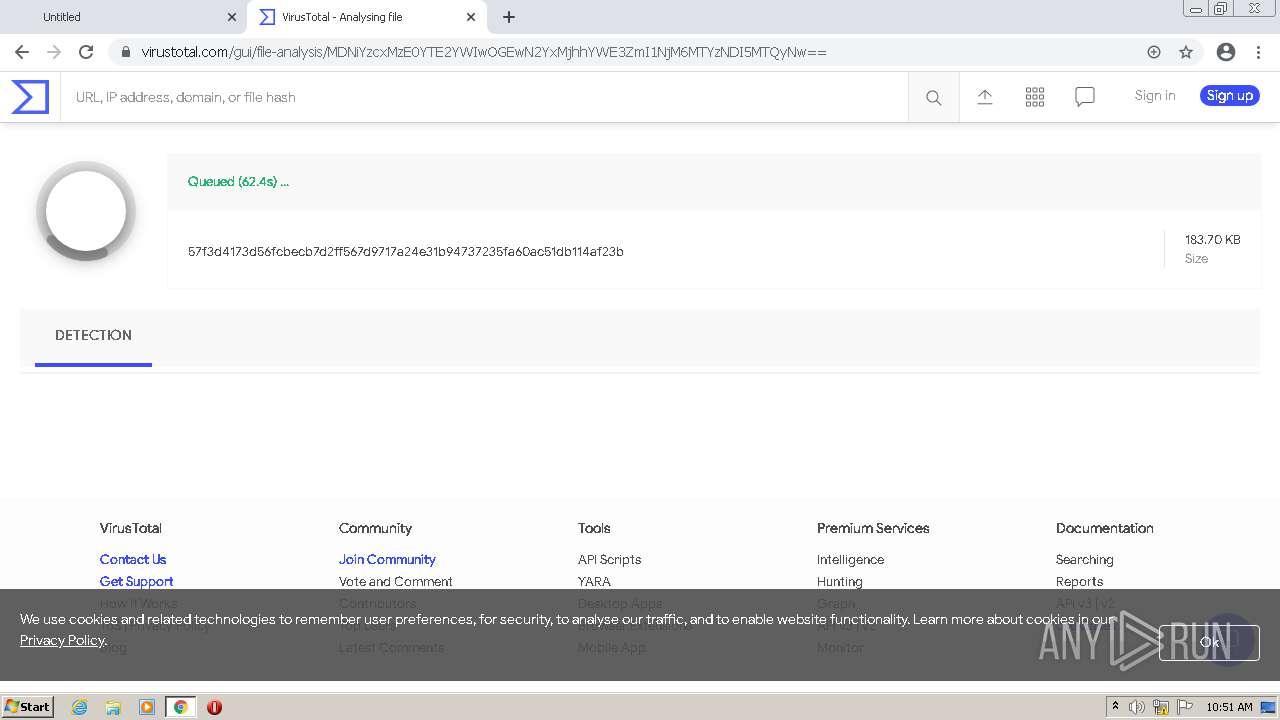Open Searching documentation link
Screen dimensions: 1280x720
point(1084,560)
